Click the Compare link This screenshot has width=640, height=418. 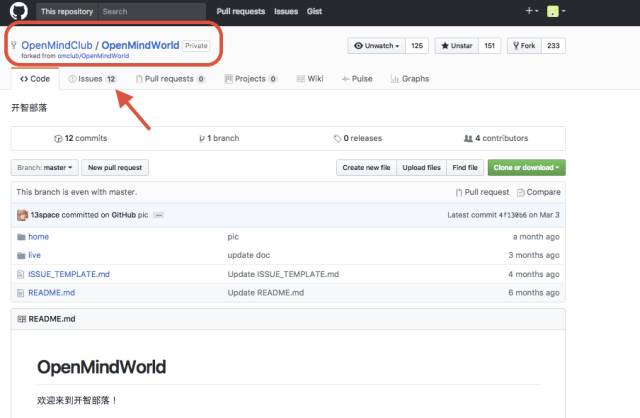(539, 192)
